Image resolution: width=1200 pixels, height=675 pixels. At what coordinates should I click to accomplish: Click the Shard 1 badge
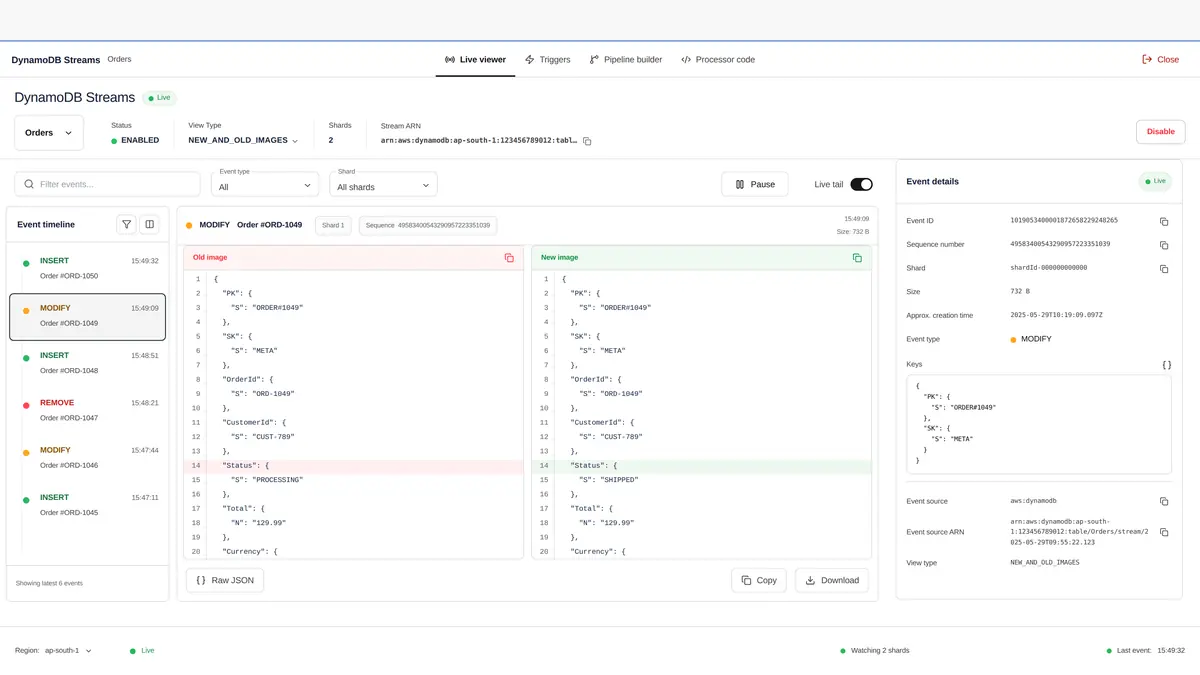pos(333,225)
